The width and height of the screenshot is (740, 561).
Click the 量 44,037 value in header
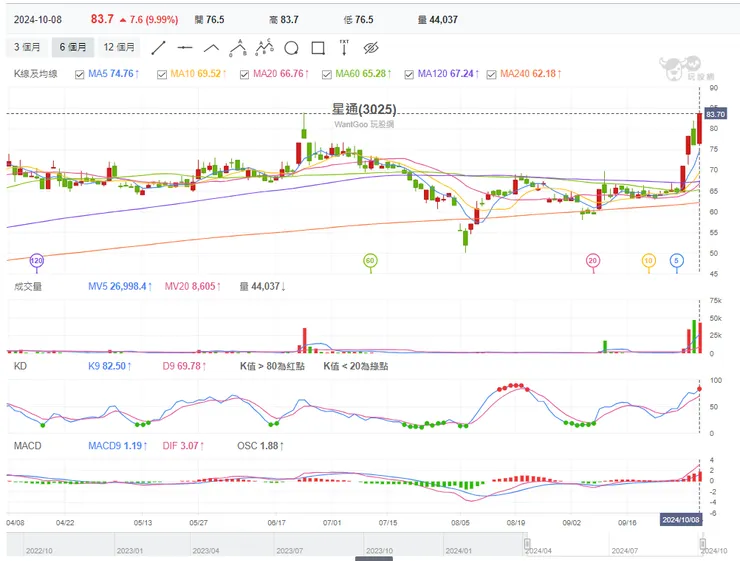(437, 20)
